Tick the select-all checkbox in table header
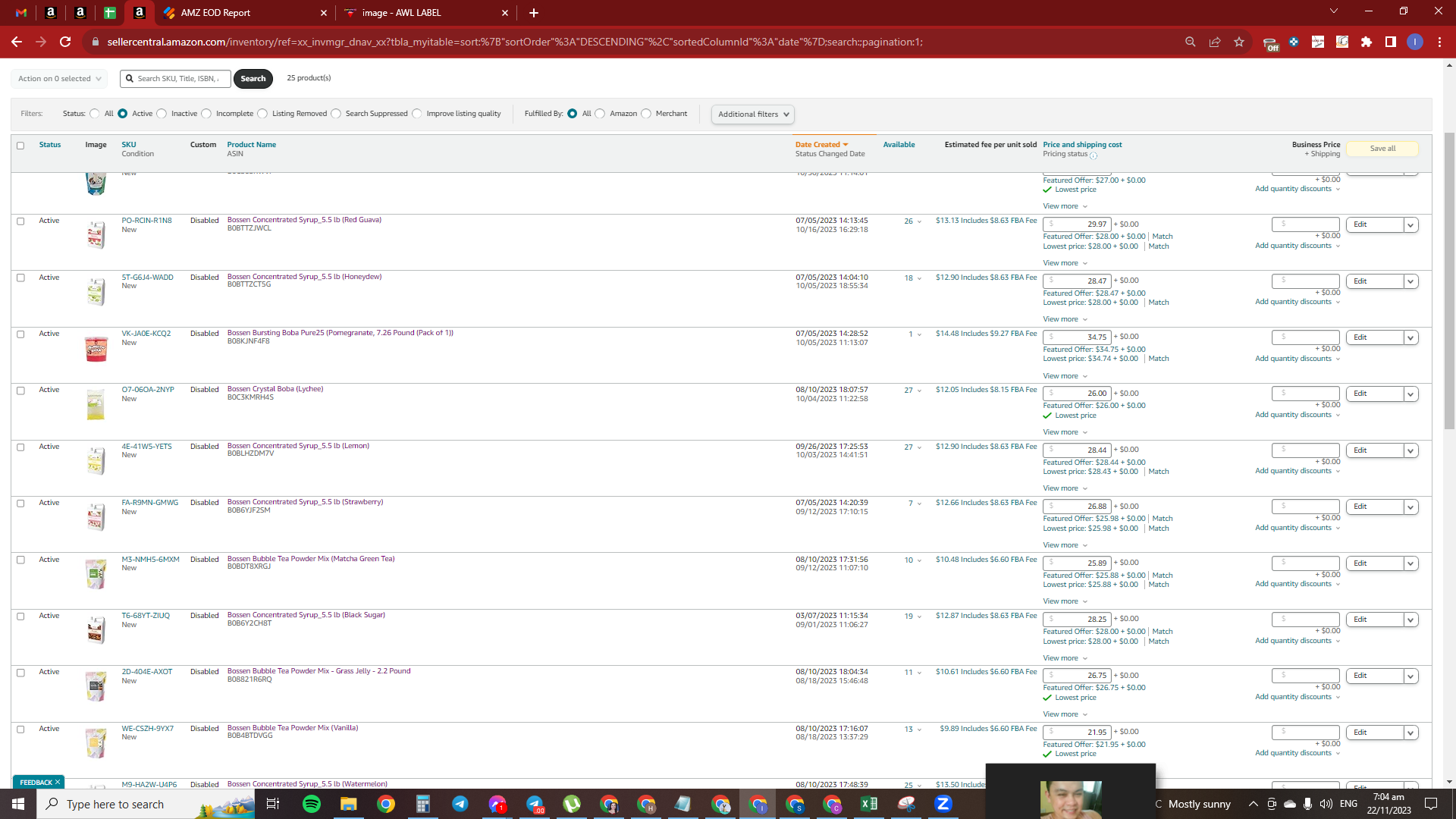 click(x=20, y=146)
